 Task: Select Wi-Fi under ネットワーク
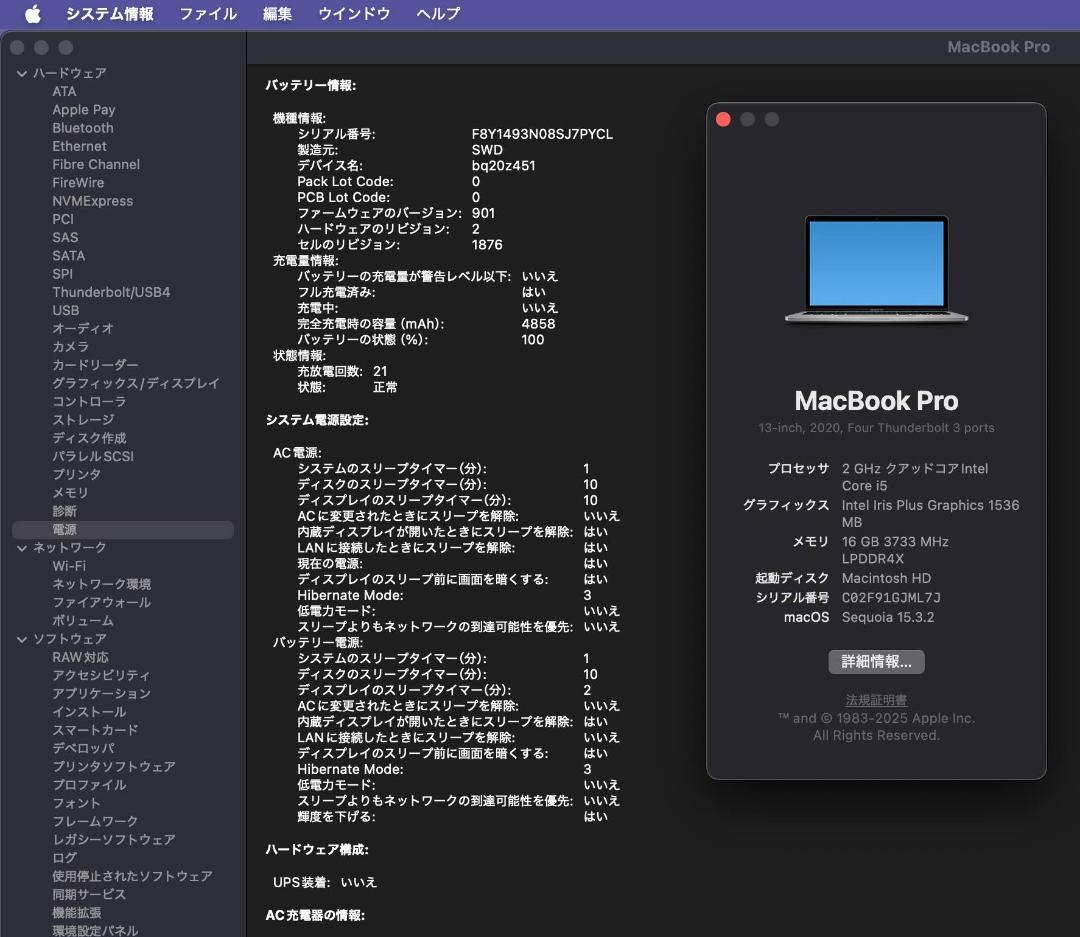(x=69, y=566)
